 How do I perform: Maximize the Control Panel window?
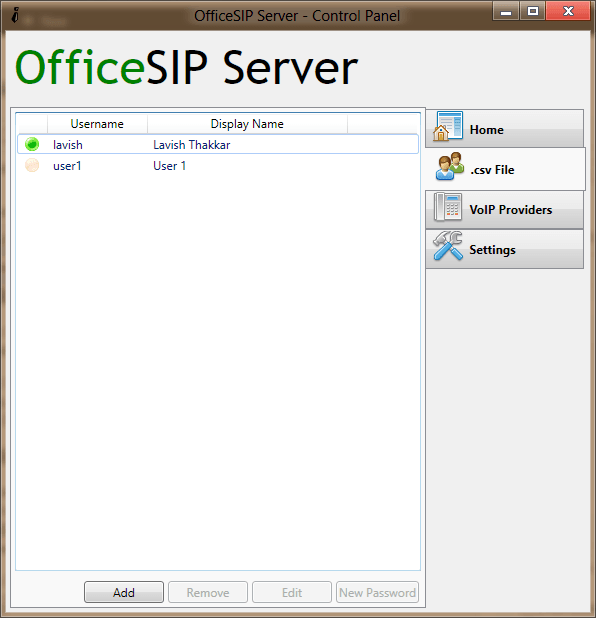(x=533, y=11)
